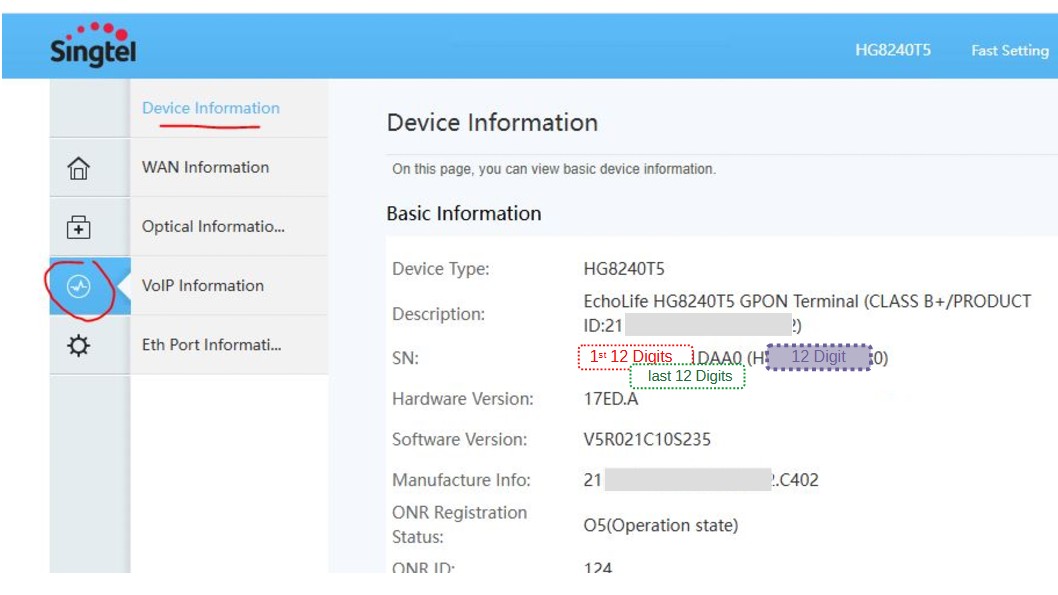Viewport: 1058px width, 595px height.
Task: Select the System Information pulse icon
Action: pos(79,287)
